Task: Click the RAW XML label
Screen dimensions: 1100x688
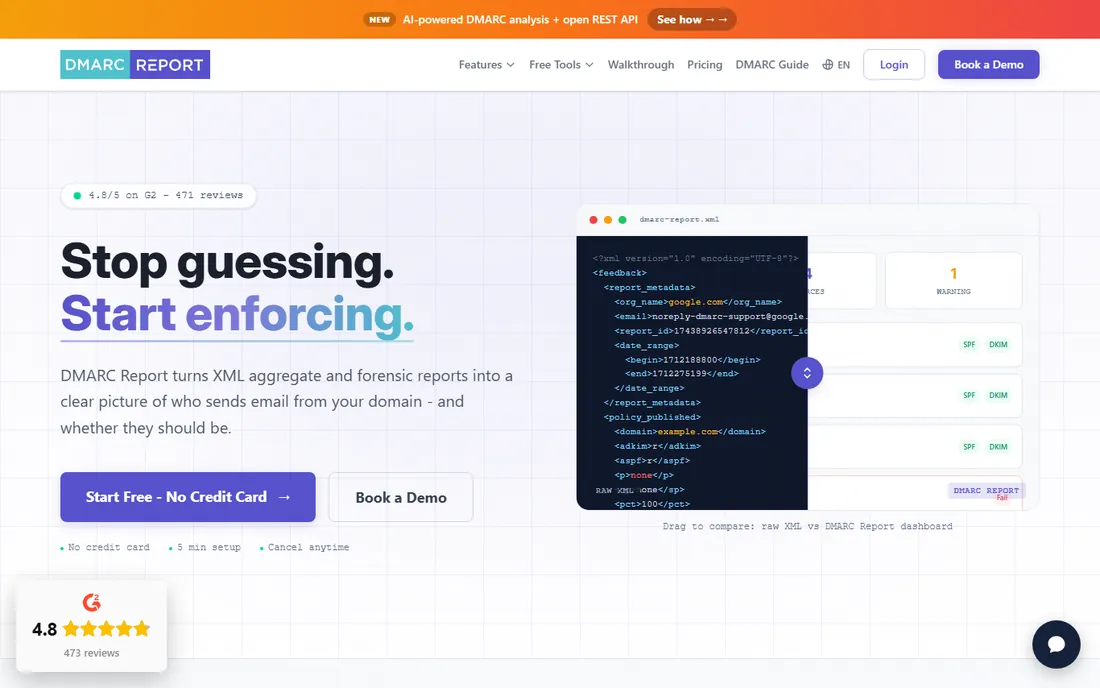Action: [x=615, y=490]
